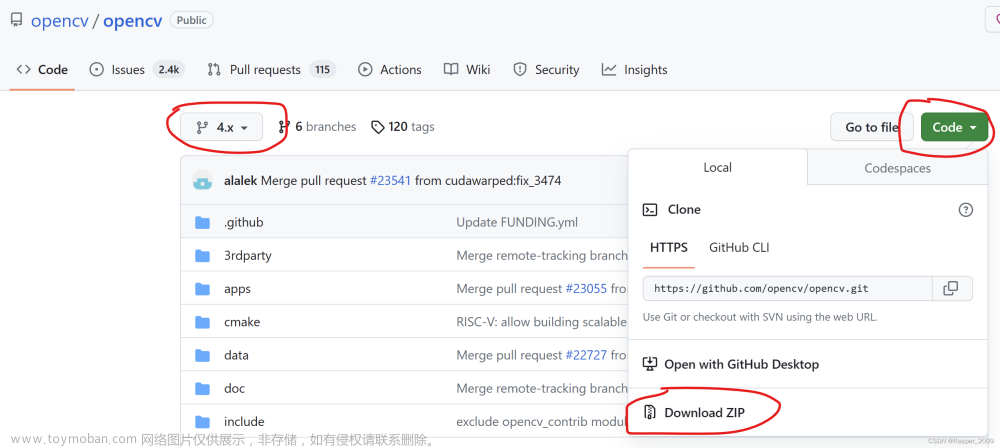1000x448 pixels.
Task: Open the doc folder
Action: 234,389
